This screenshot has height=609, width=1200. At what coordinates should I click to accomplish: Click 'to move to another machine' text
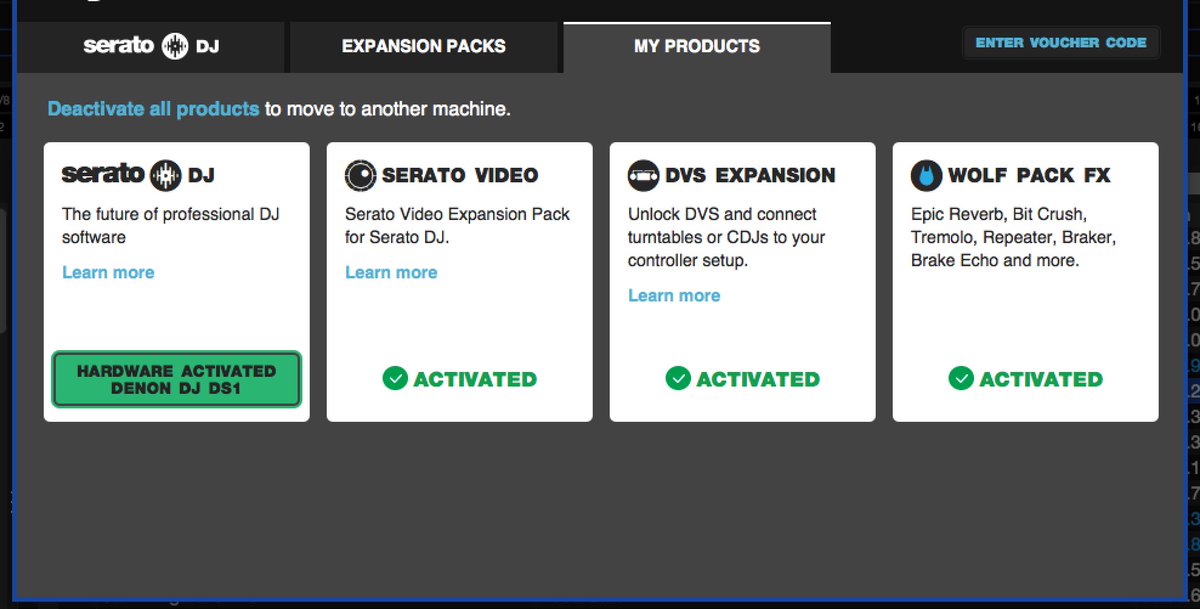click(x=388, y=109)
